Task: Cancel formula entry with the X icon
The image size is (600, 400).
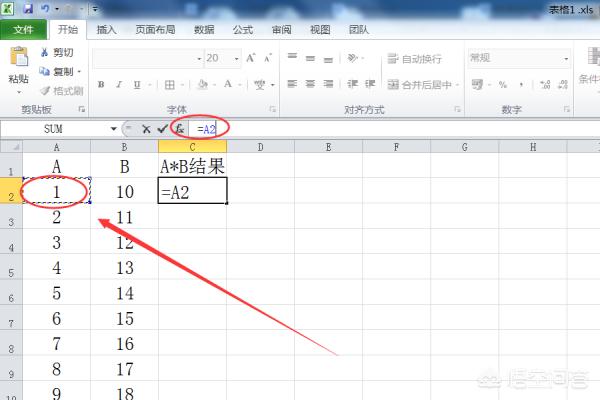Action: click(x=146, y=129)
